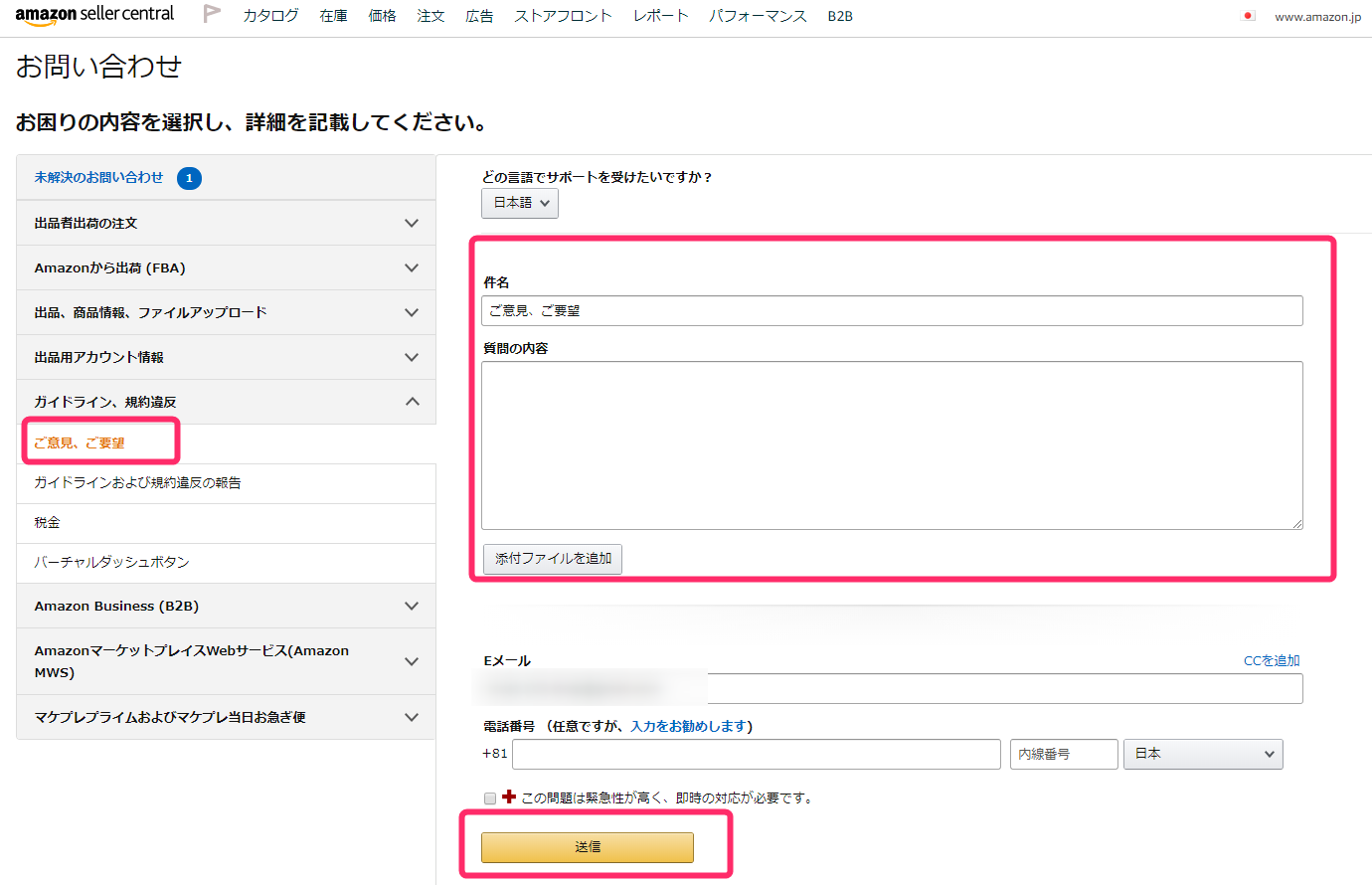This screenshot has width=1372, height=885.
Task: Click the CCを追加 link
Action: (1272, 660)
